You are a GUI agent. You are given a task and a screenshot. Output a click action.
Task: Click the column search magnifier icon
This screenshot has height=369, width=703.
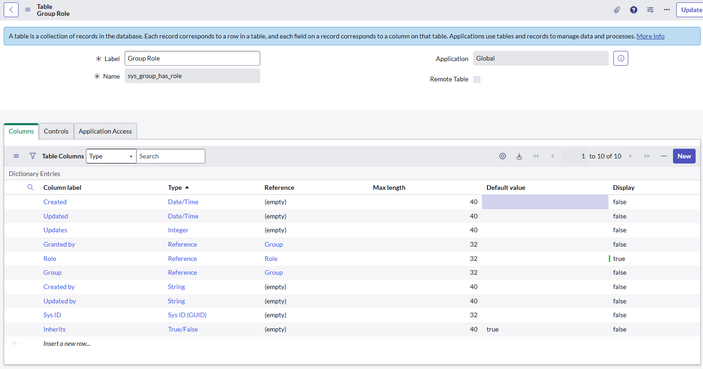(30, 187)
